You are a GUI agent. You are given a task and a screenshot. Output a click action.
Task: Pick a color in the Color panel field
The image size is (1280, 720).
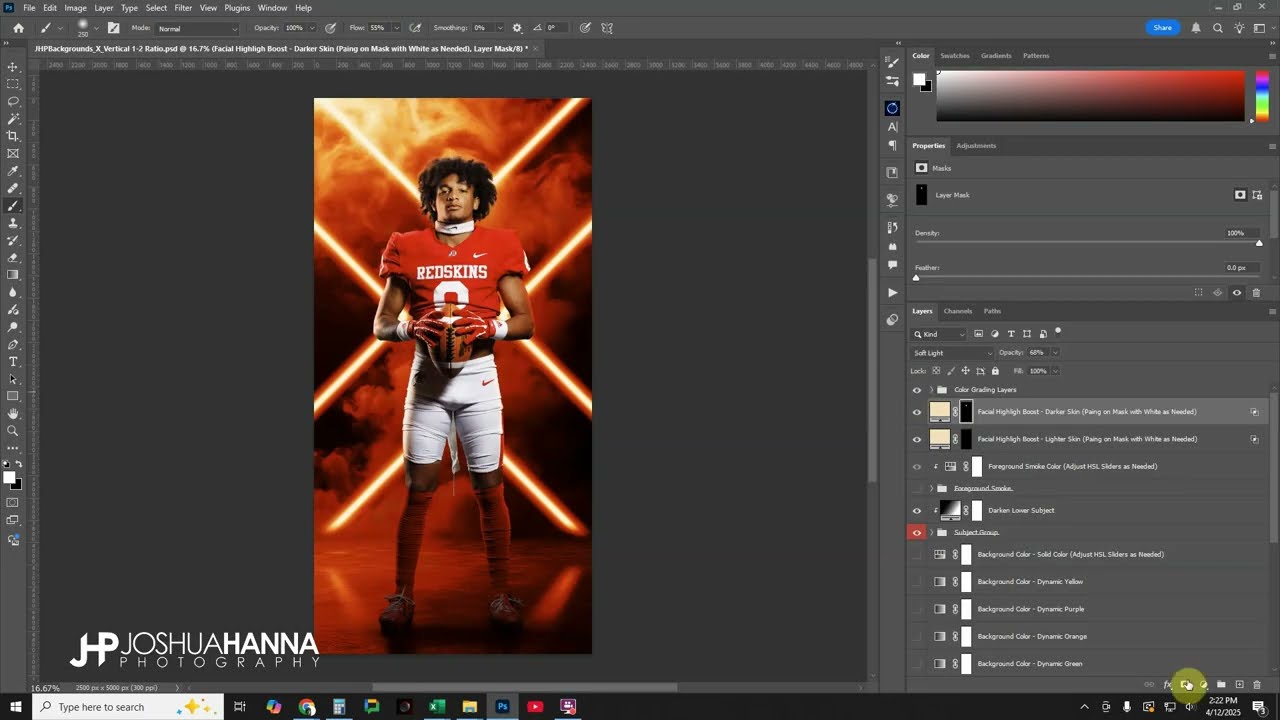point(1090,96)
